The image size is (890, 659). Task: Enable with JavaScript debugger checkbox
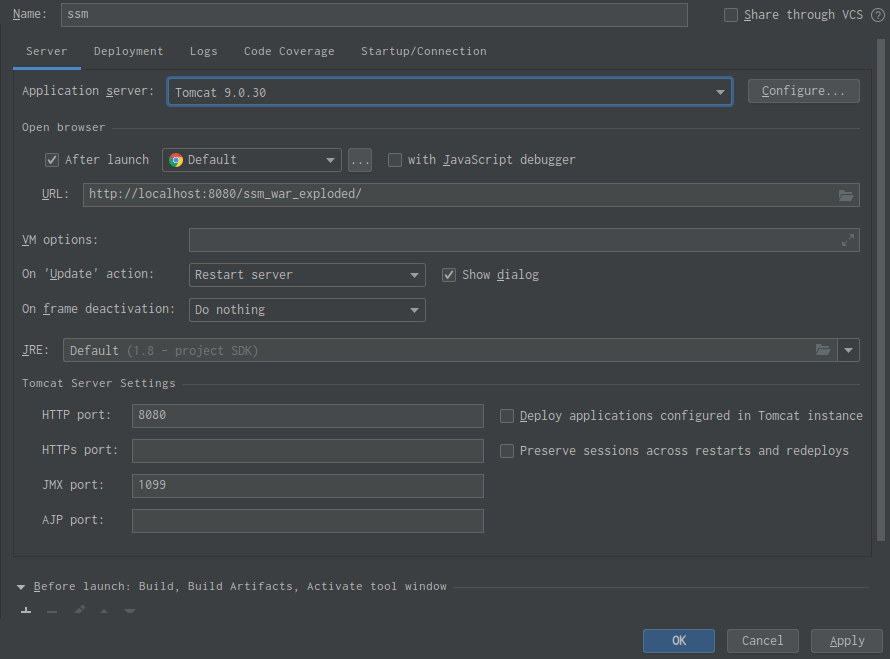point(395,160)
